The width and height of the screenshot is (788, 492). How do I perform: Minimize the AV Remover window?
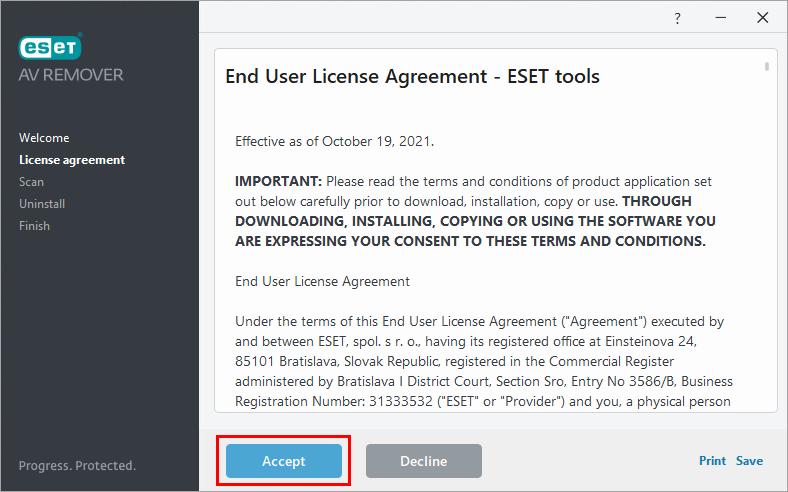pos(721,18)
